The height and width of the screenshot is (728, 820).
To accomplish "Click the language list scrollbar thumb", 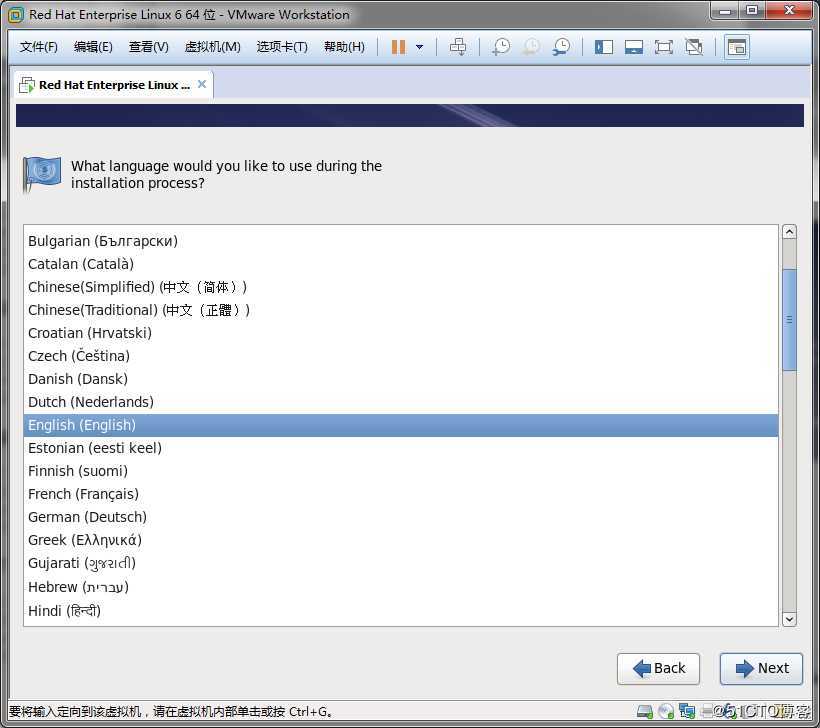I will [789, 320].
